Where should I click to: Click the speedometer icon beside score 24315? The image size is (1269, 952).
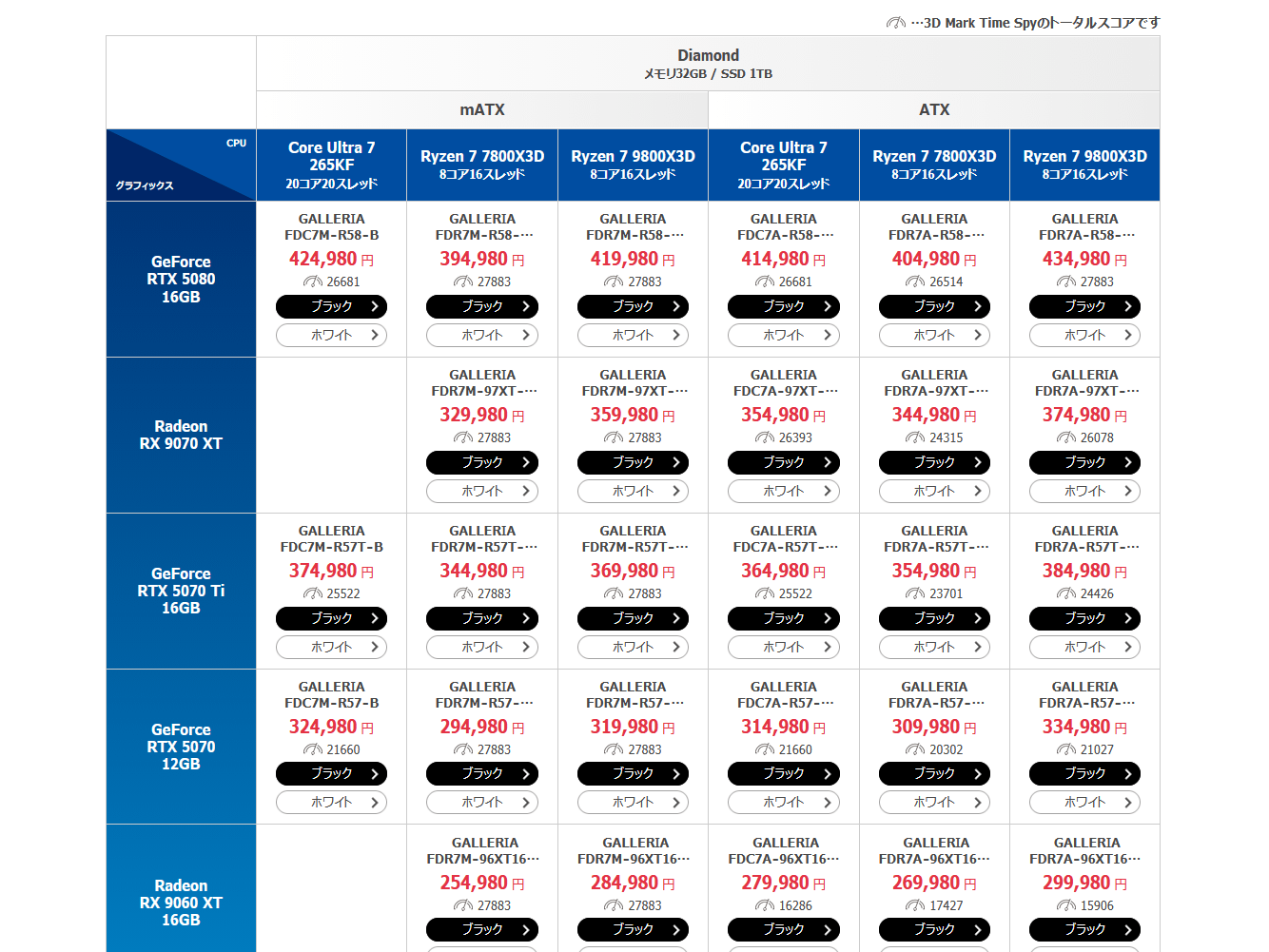click(x=915, y=437)
